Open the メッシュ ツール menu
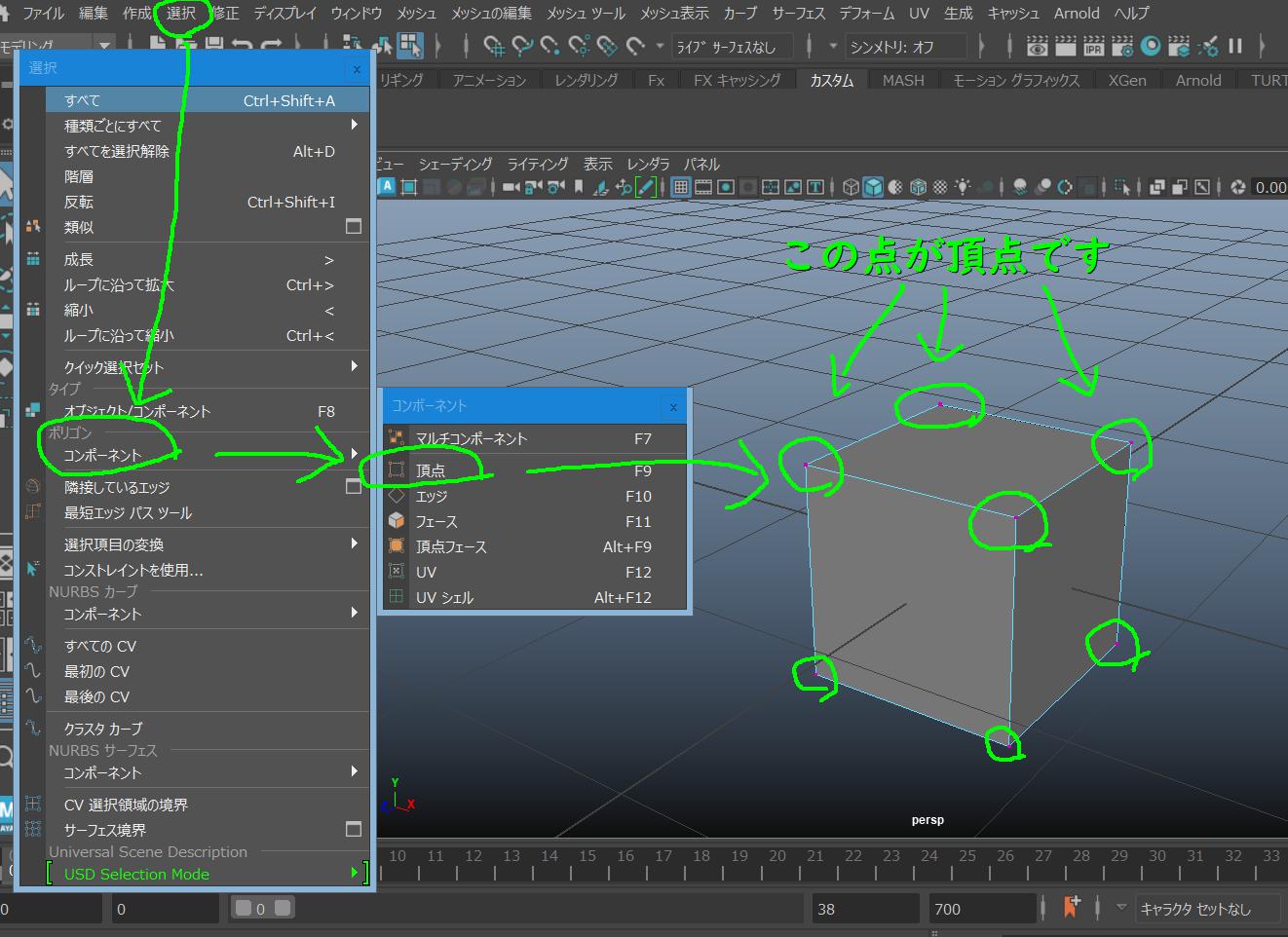Viewport: 1288px width, 937px height. [586, 13]
